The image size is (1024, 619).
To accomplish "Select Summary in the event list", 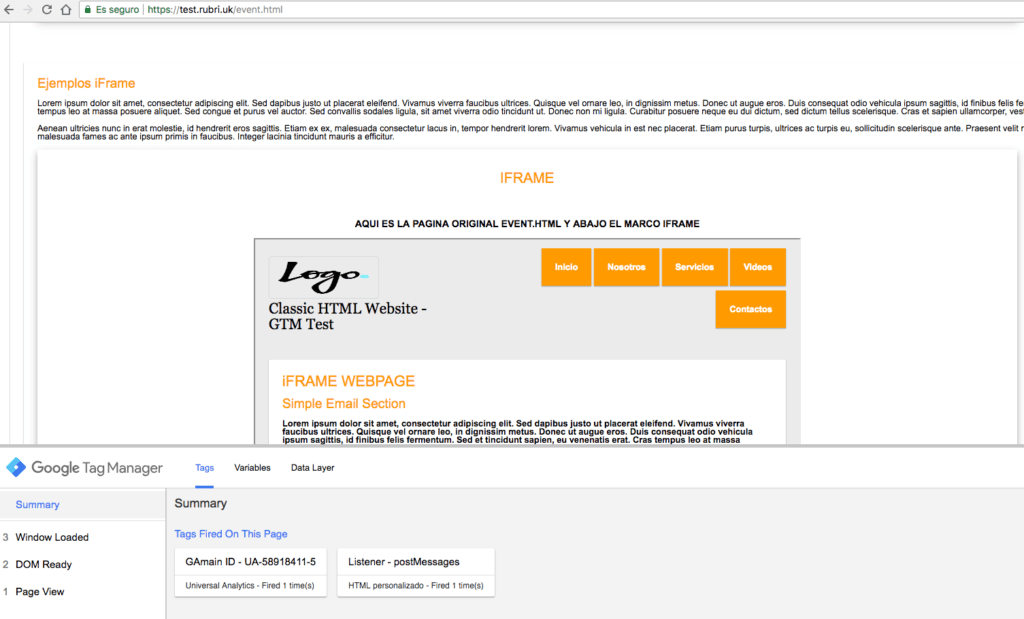I will click(38, 505).
